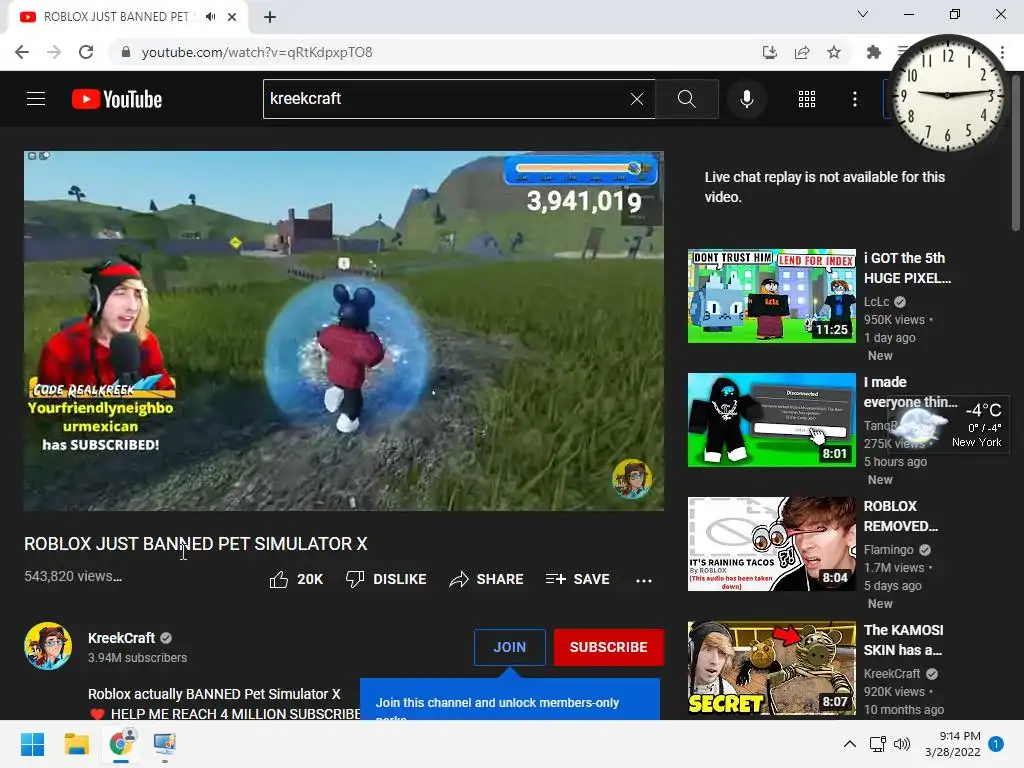This screenshot has width=1024, height=768.
Task: Click the page vertical scrollbar
Action: click(1016, 152)
